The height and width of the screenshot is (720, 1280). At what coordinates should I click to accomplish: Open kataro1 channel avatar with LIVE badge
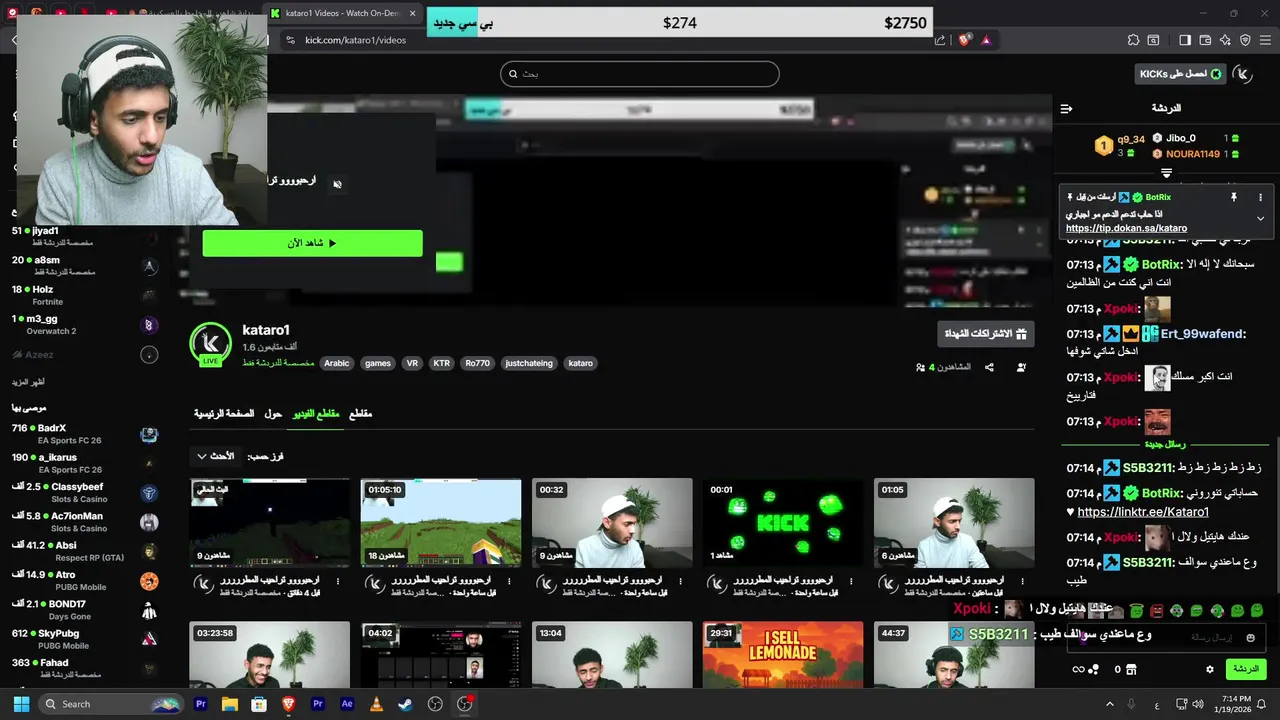pos(210,343)
